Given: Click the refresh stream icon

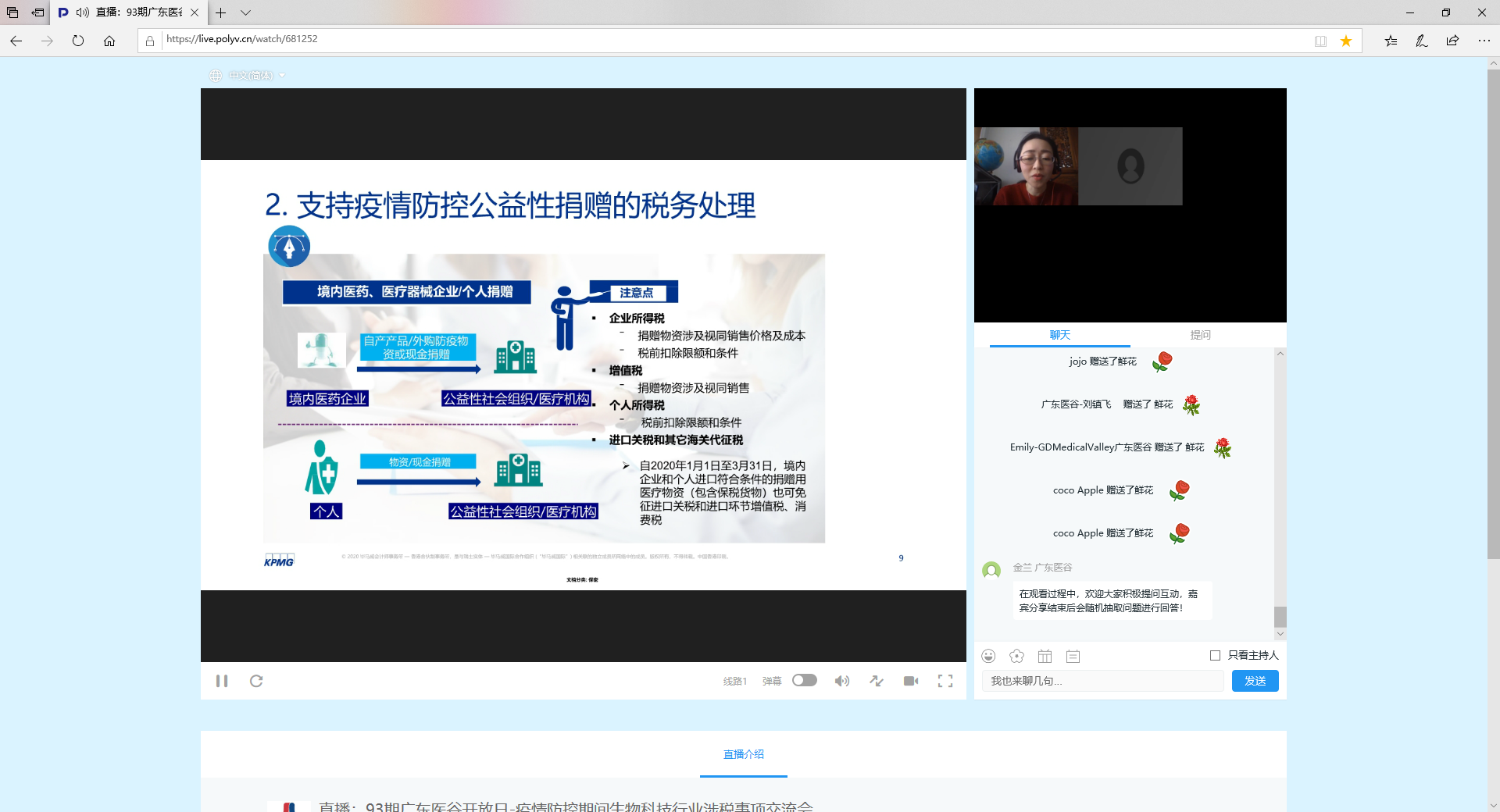Looking at the screenshot, I should pos(256,681).
